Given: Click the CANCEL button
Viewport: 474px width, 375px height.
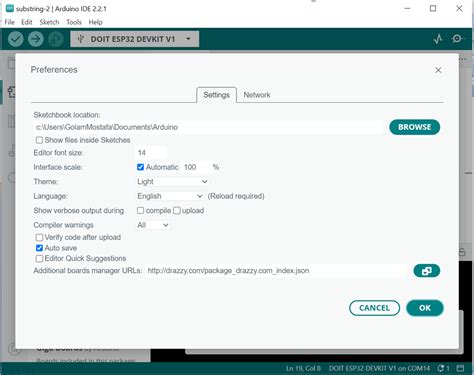Looking at the screenshot, I should click(x=374, y=308).
